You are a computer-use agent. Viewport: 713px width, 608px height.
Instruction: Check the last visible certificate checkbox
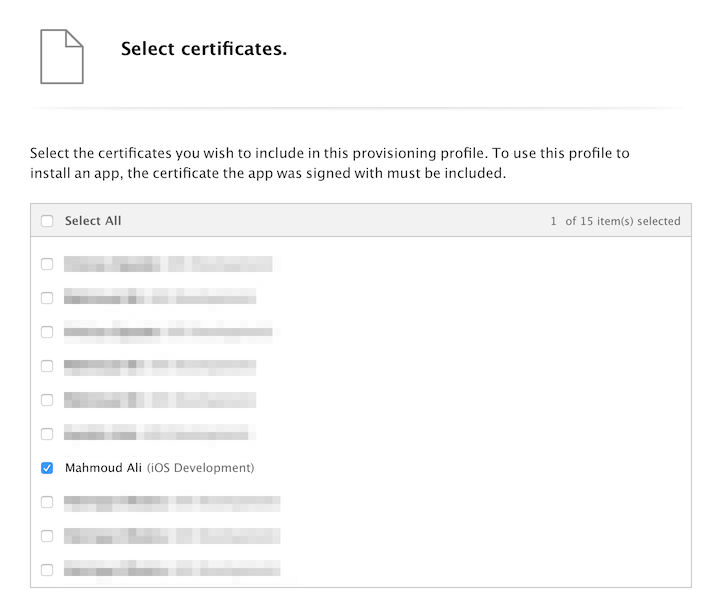tap(47, 570)
